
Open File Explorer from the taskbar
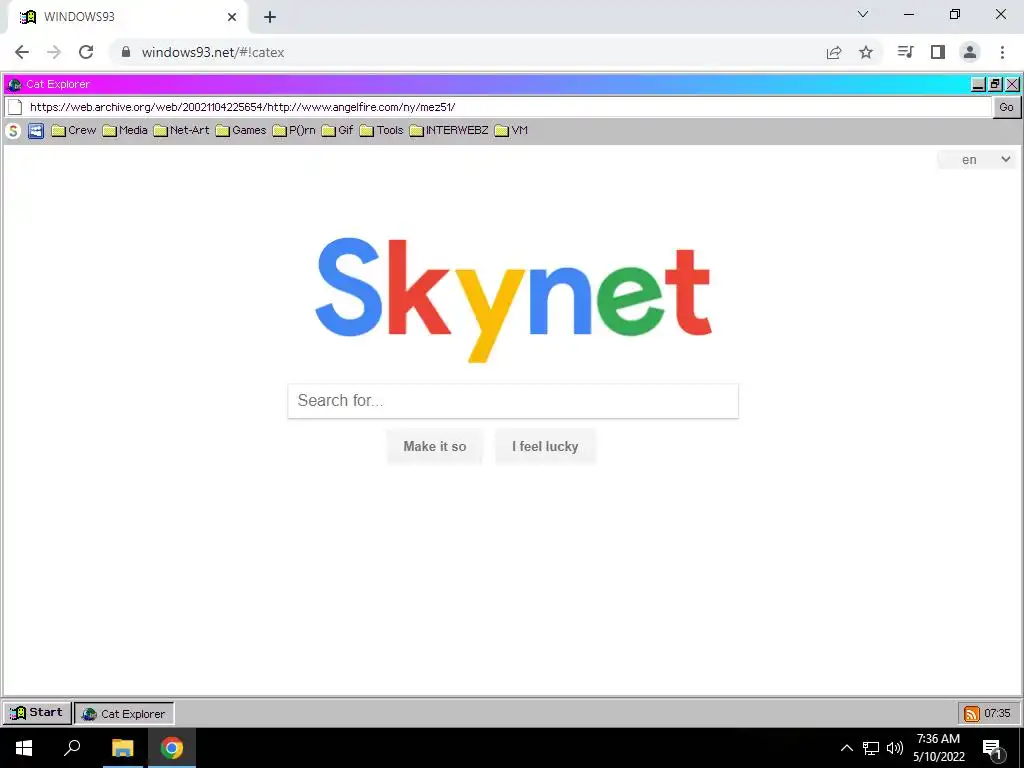(x=122, y=748)
